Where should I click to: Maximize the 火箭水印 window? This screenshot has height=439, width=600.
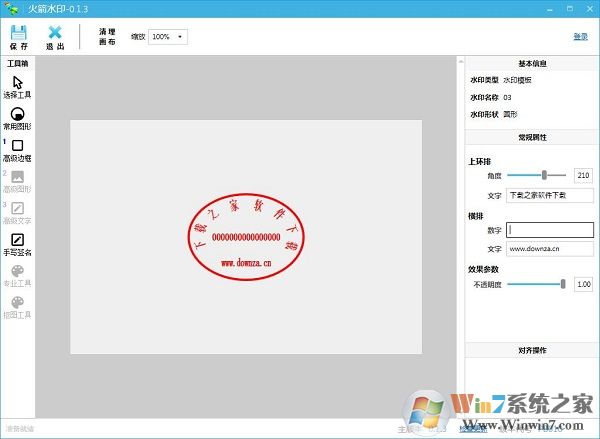click(570, 8)
